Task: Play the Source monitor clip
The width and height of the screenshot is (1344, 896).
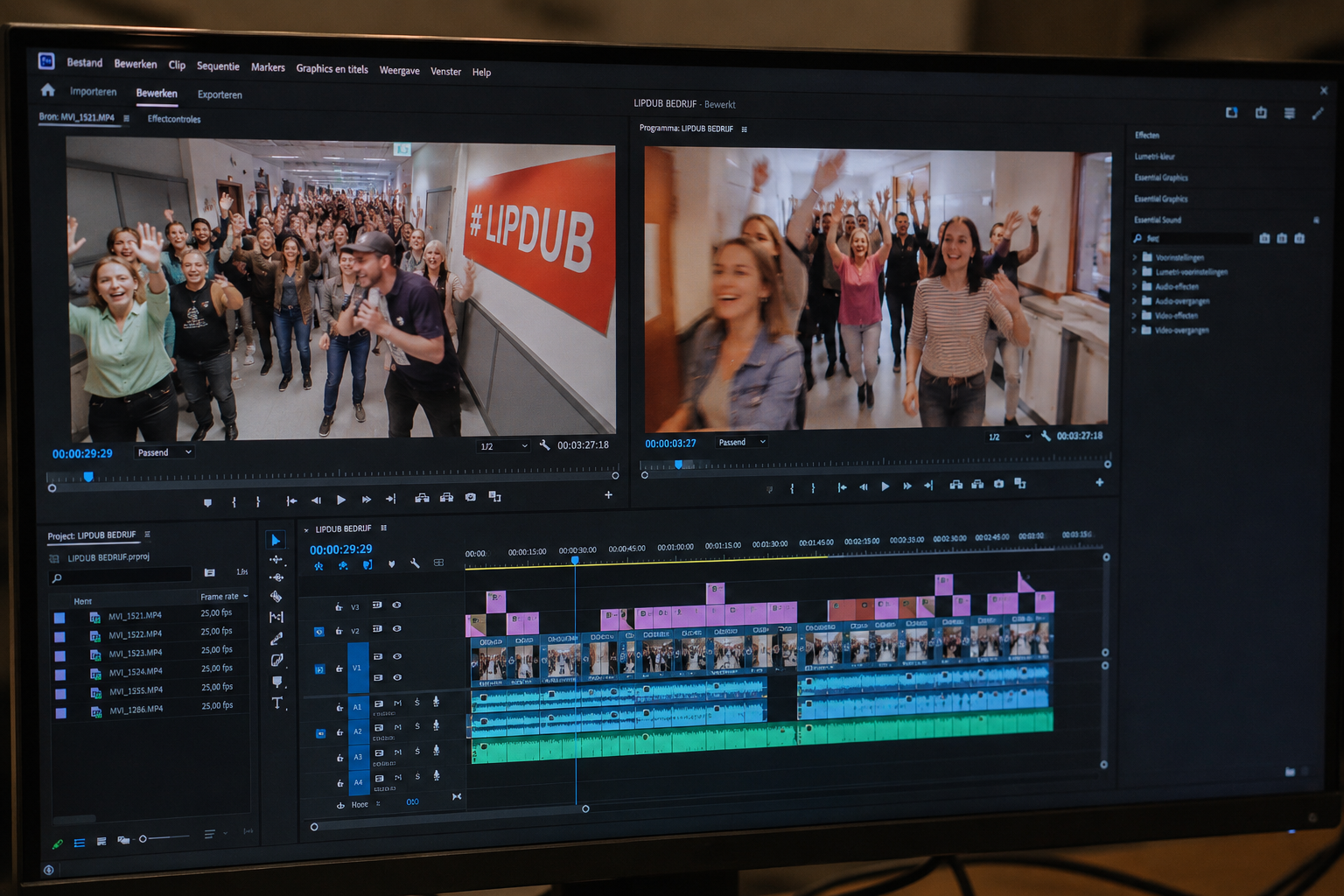Action: pyautogui.click(x=341, y=500)
